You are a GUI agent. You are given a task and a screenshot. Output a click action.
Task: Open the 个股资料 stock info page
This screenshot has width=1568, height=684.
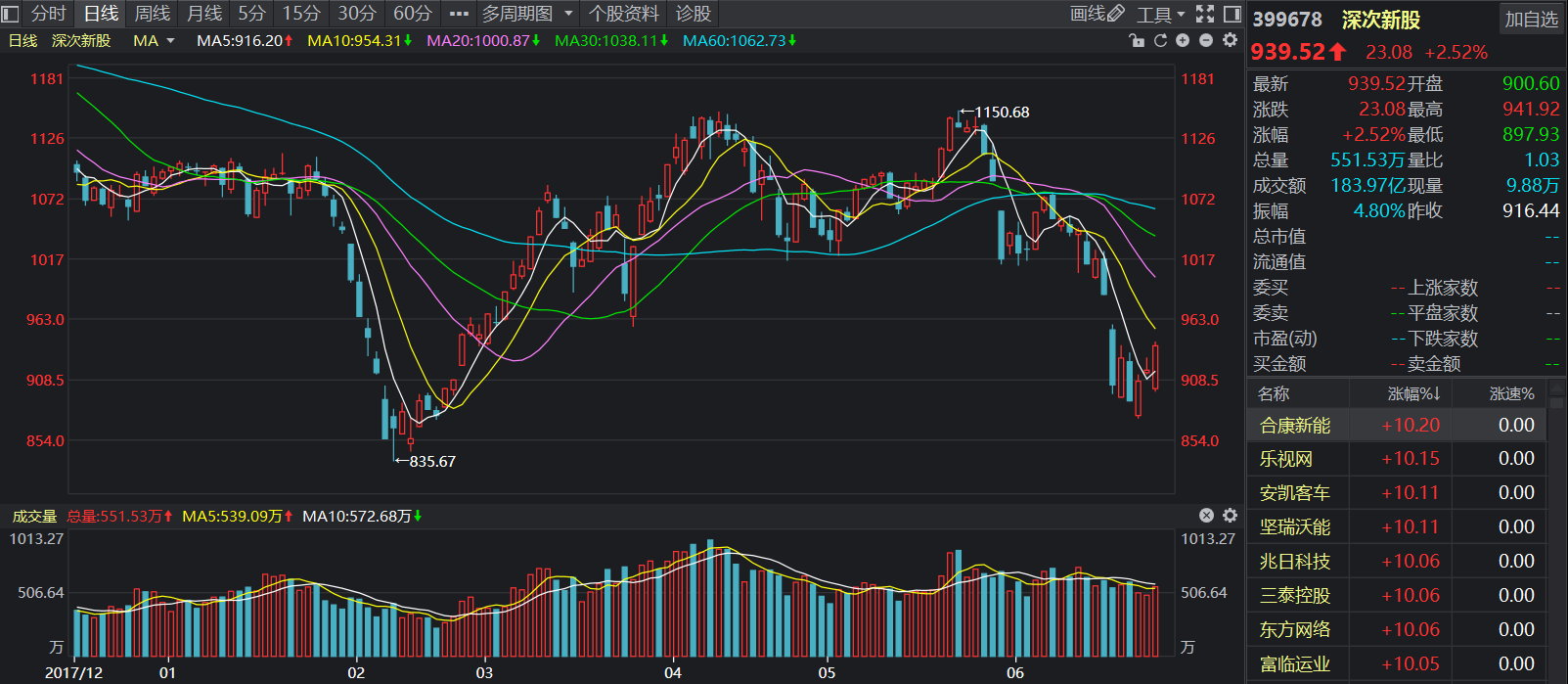click(x=623, y=14)
